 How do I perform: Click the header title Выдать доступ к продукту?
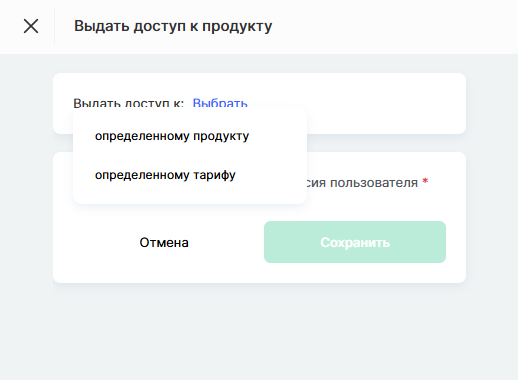tap(173, 26)
